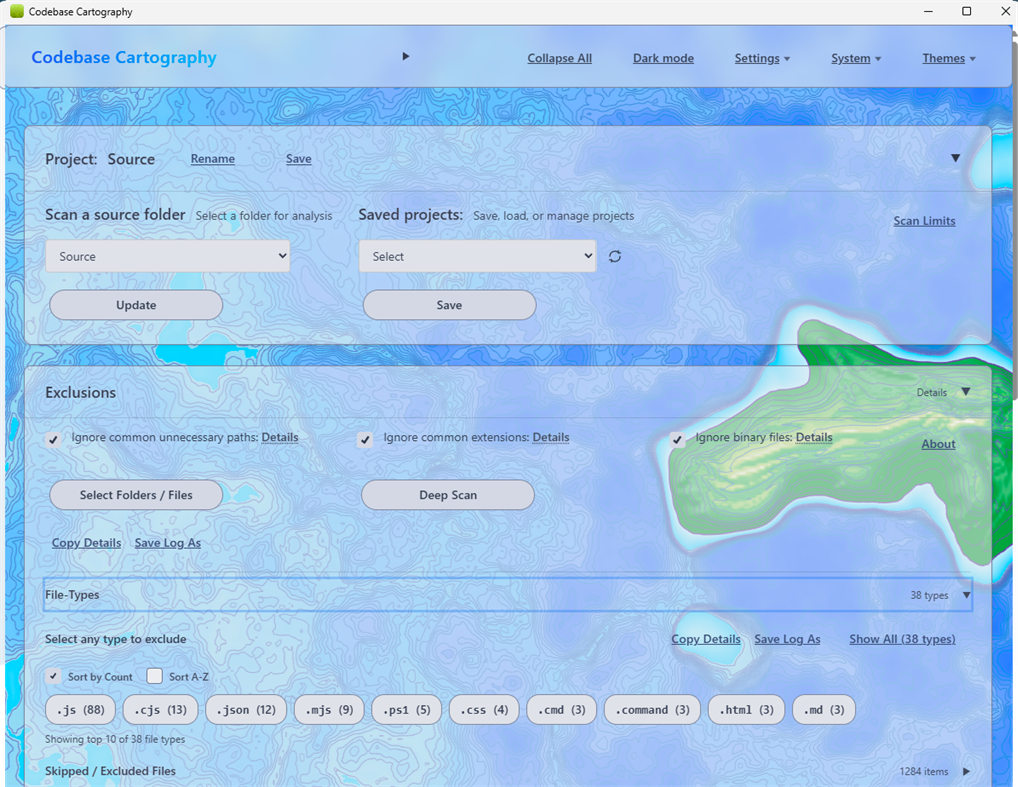Open Details for common extensions

551,437
